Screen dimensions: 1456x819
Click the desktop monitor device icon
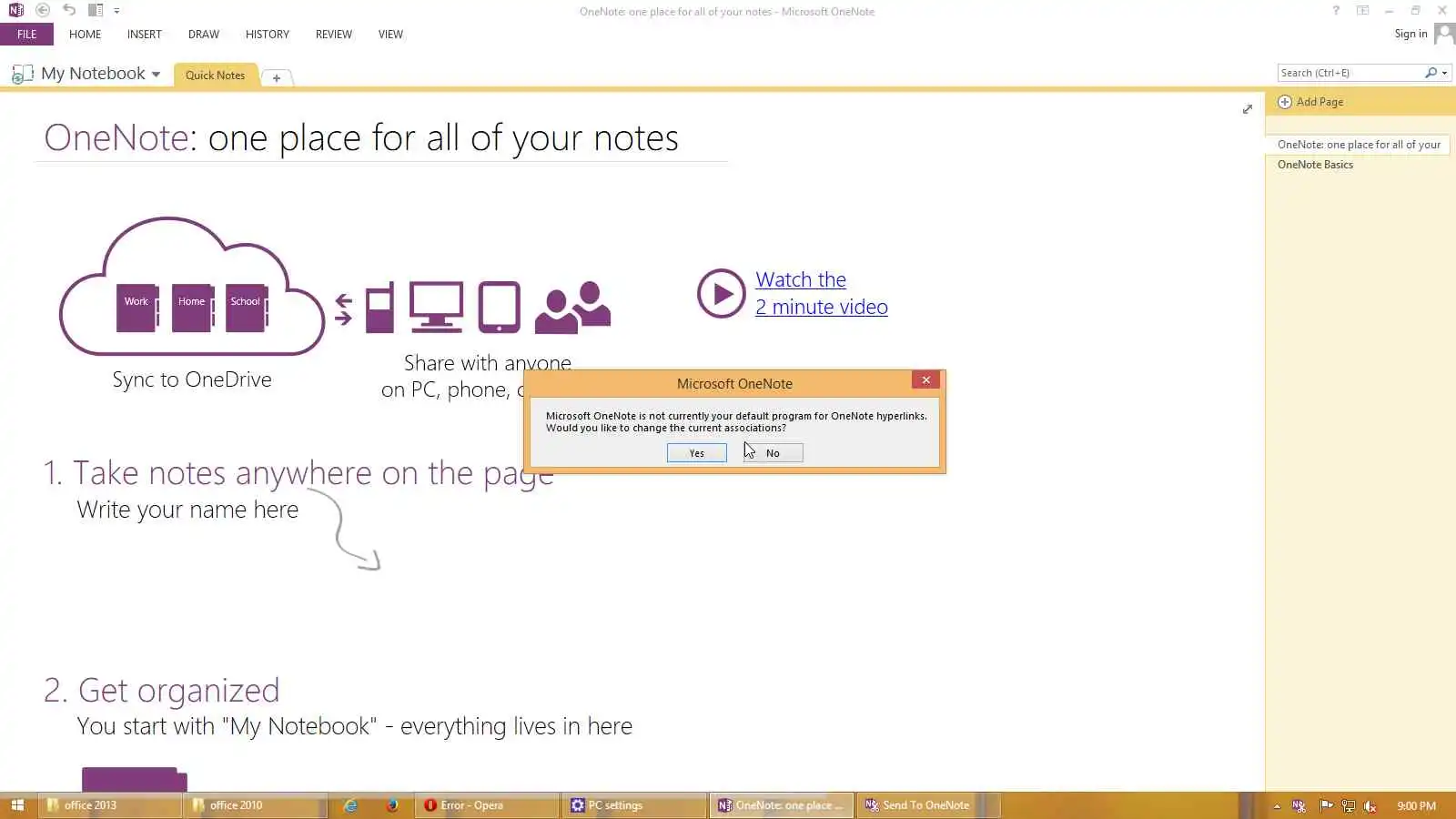click(x=436, y=307)
